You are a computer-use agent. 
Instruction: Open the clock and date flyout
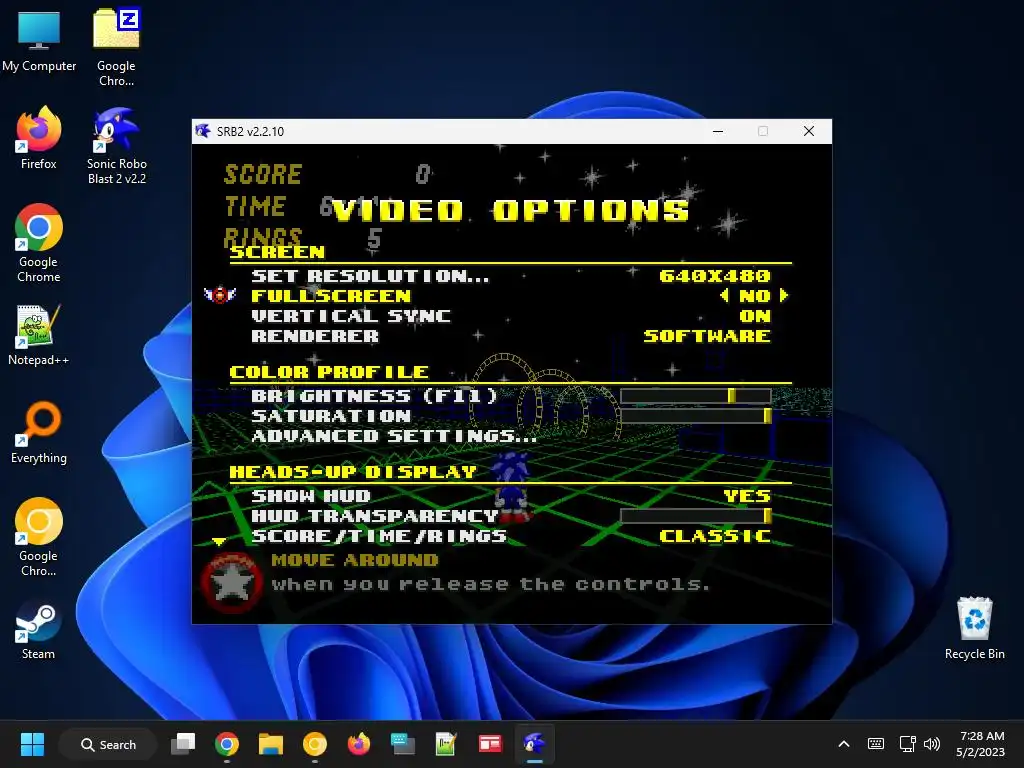(980, 744)
